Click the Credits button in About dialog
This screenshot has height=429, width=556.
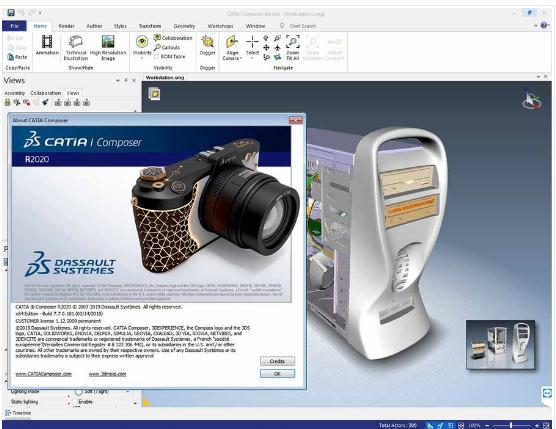(277, 361)
